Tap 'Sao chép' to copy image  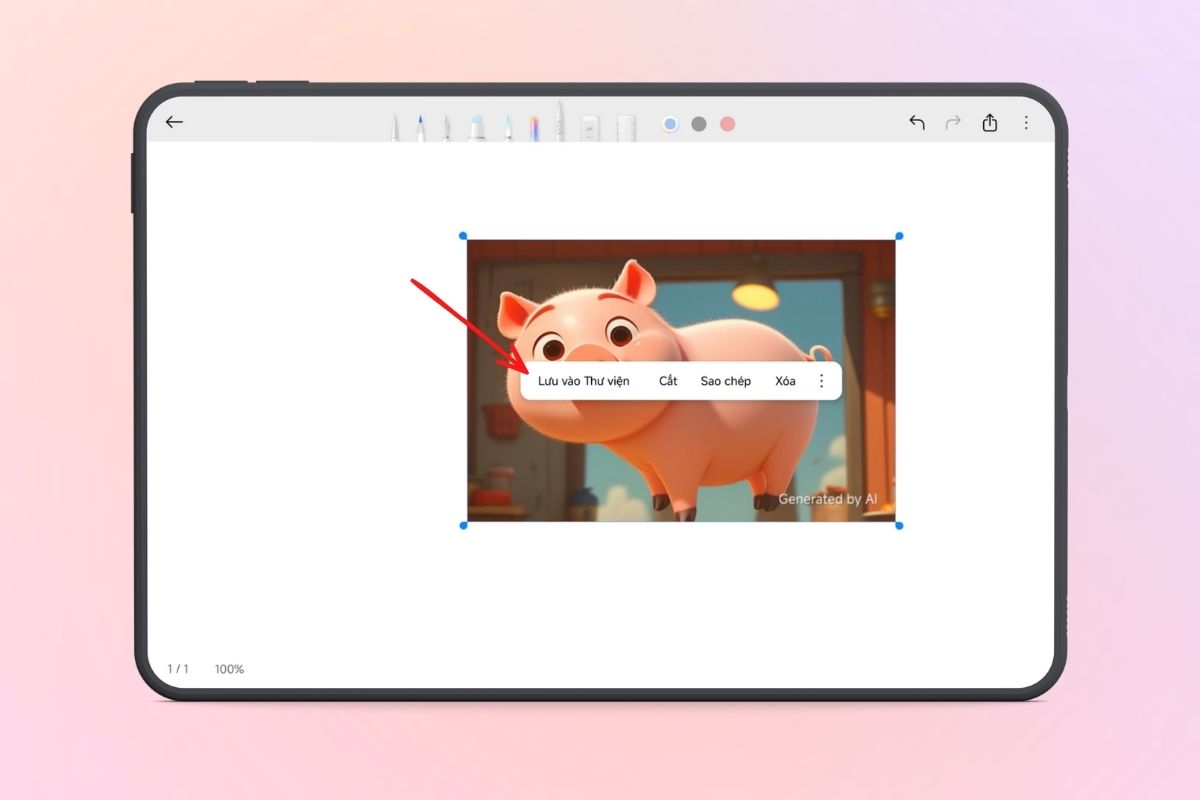[725, 381]
